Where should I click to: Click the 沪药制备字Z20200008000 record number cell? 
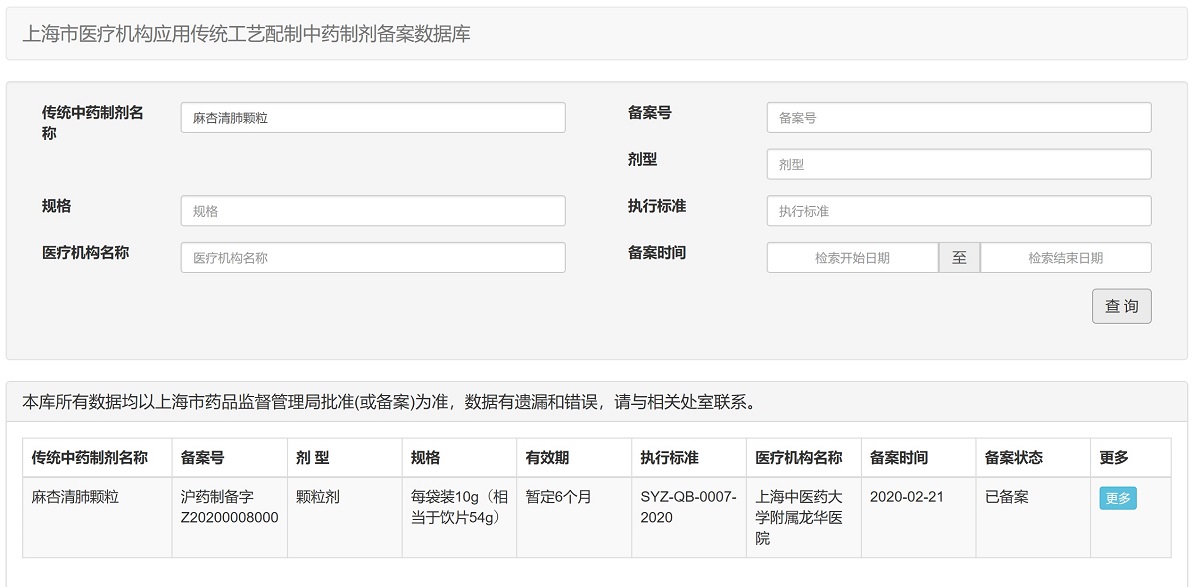pos(229,507)
